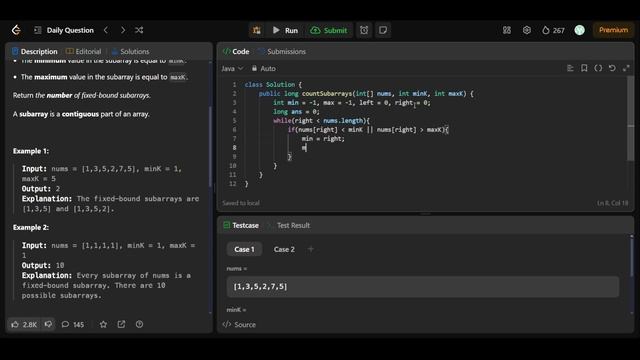Select the Testcase tab
640x360 pixels.
tap(241, 225)
